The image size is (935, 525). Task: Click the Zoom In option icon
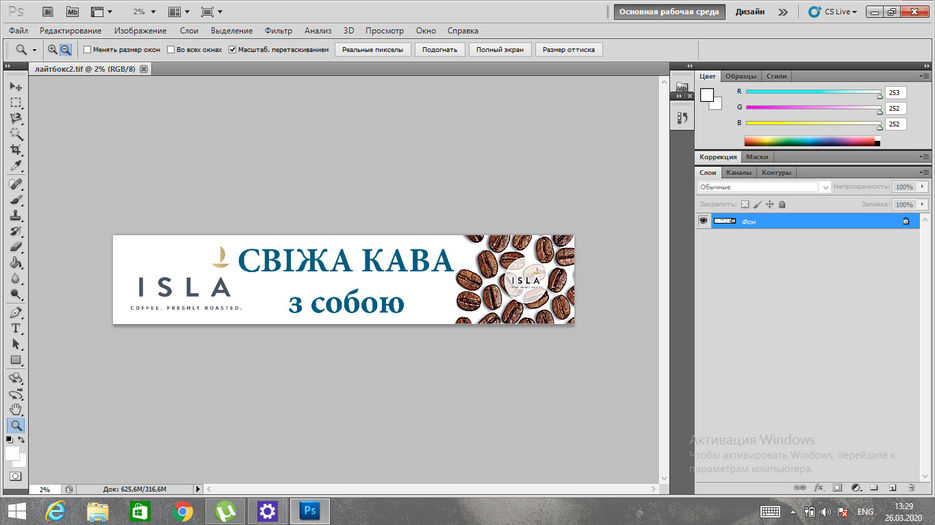tap(52, 50)
